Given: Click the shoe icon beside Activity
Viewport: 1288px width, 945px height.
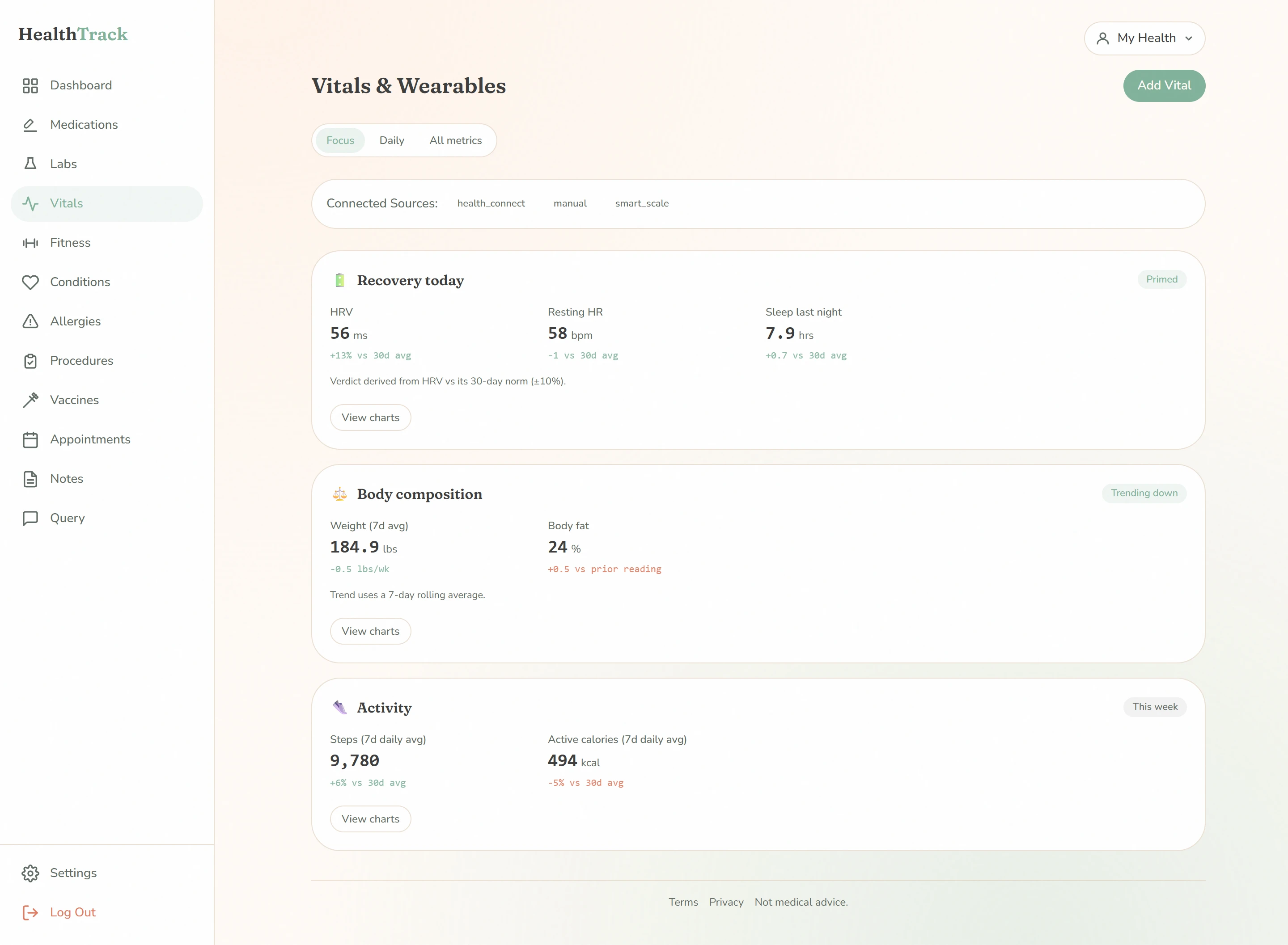Looking at the screenshot, I should [340, 708].
